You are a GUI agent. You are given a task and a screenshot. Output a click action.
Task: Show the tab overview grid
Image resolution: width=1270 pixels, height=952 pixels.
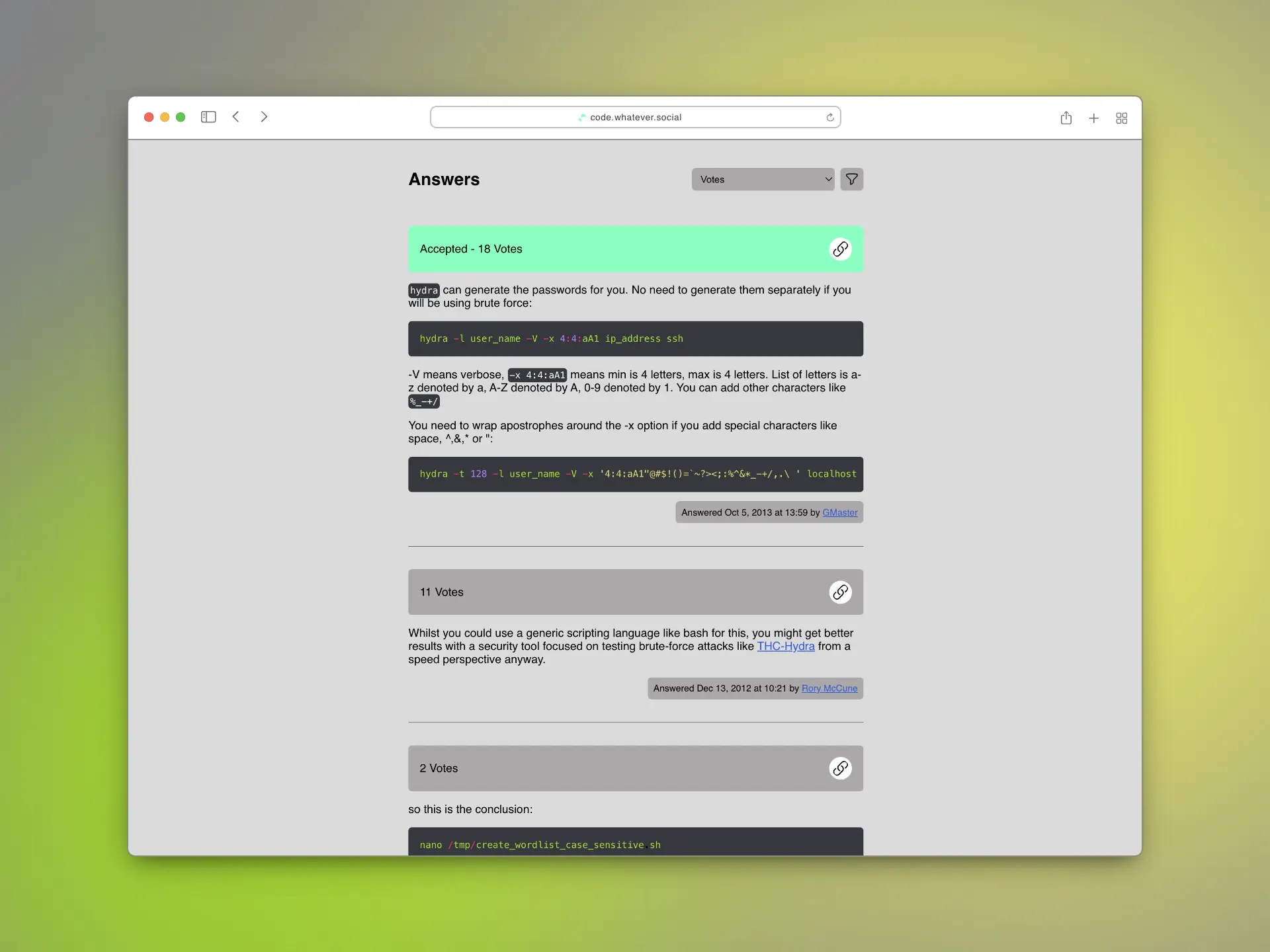[x=1121, y=118]
